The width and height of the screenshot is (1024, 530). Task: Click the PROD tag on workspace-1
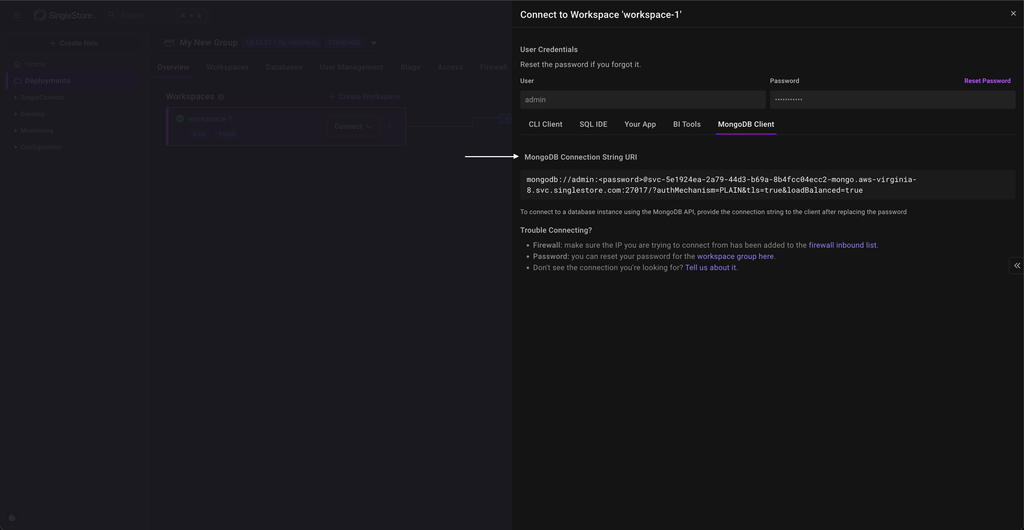click(227, 134)
